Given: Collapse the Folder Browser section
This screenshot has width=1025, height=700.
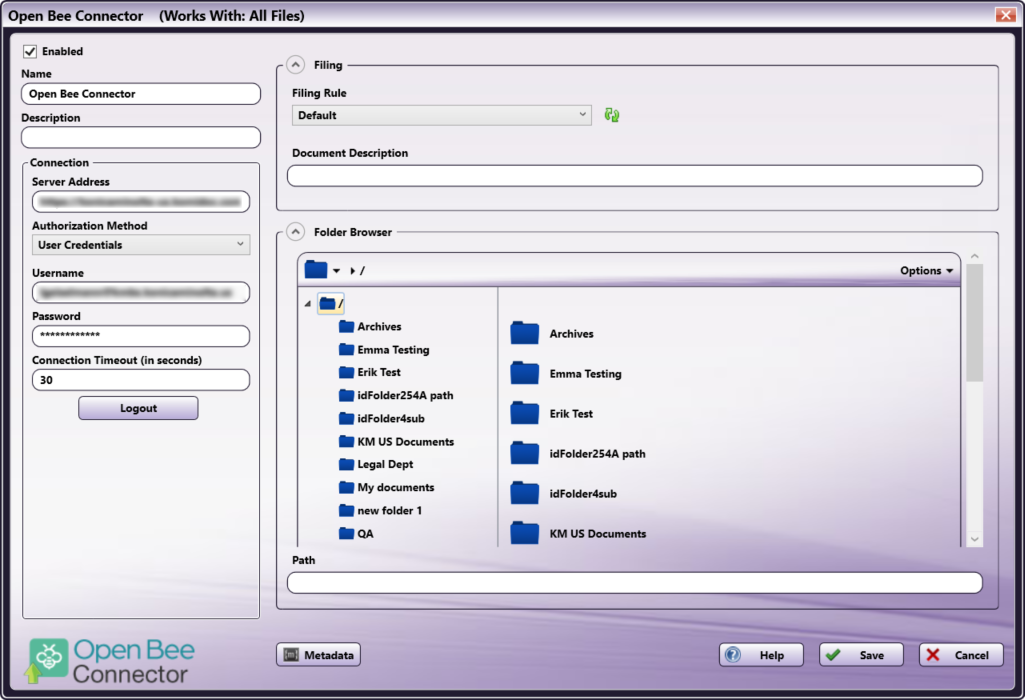Looking at the screenshot, I should 295,232.
